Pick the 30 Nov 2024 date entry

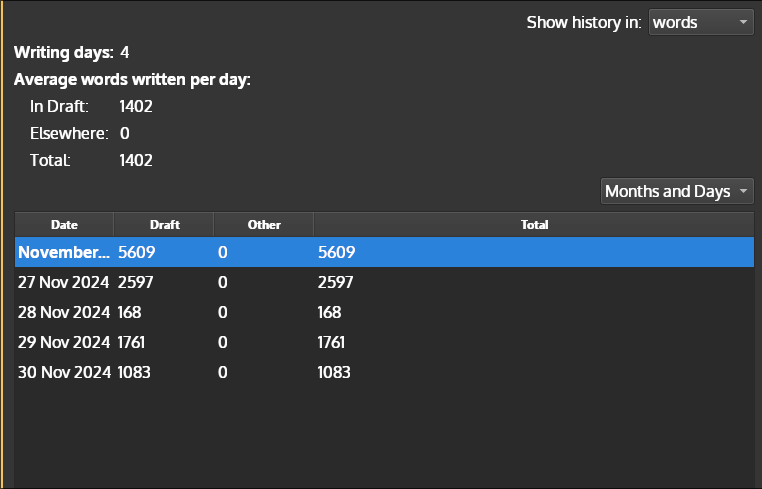click(x=64, y=372)
